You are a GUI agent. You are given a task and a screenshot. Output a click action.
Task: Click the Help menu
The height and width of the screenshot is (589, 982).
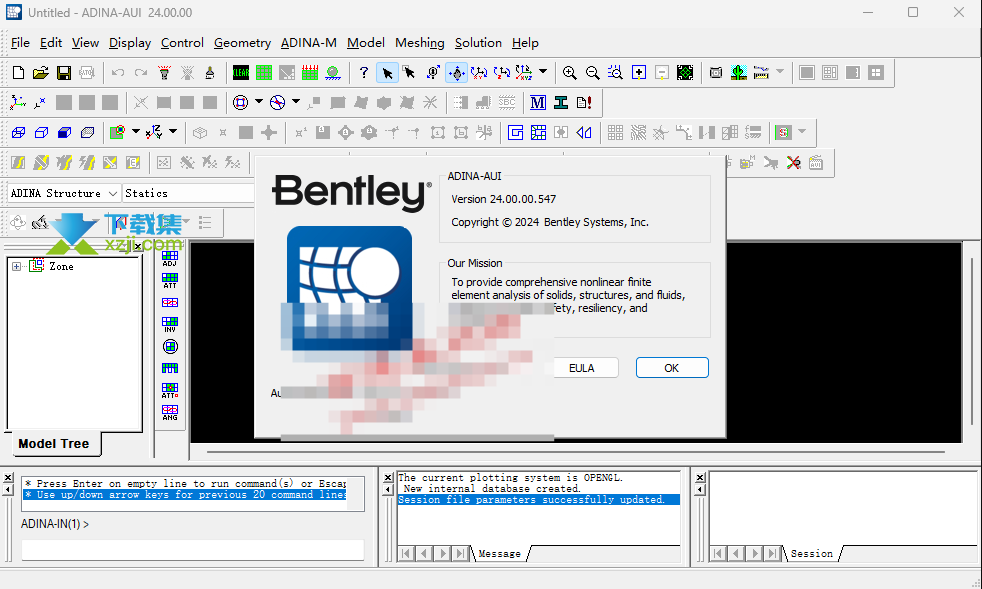525,43
